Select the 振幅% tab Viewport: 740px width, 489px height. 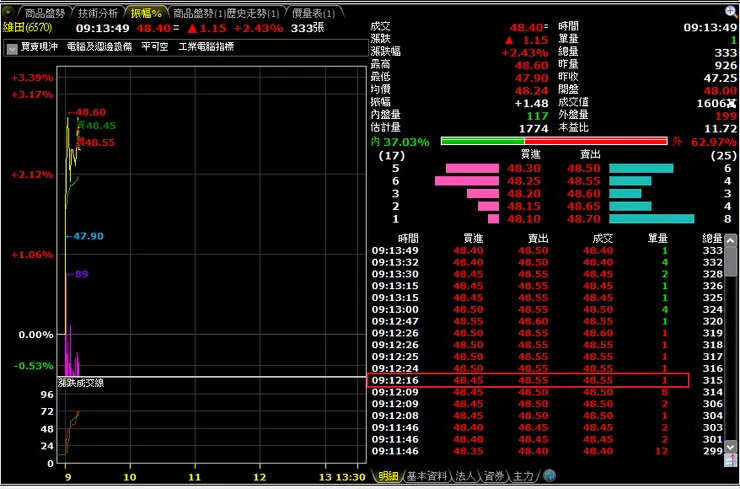coord(146,13)
